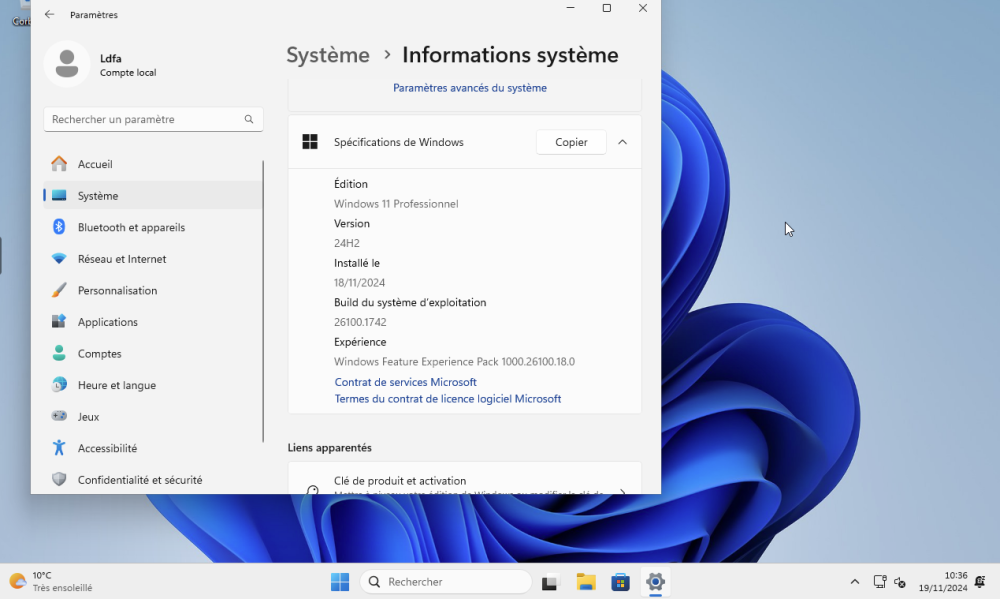Click the Rechercher un paramètre field
Screen dimensions: 1000x599
(145, 119)
